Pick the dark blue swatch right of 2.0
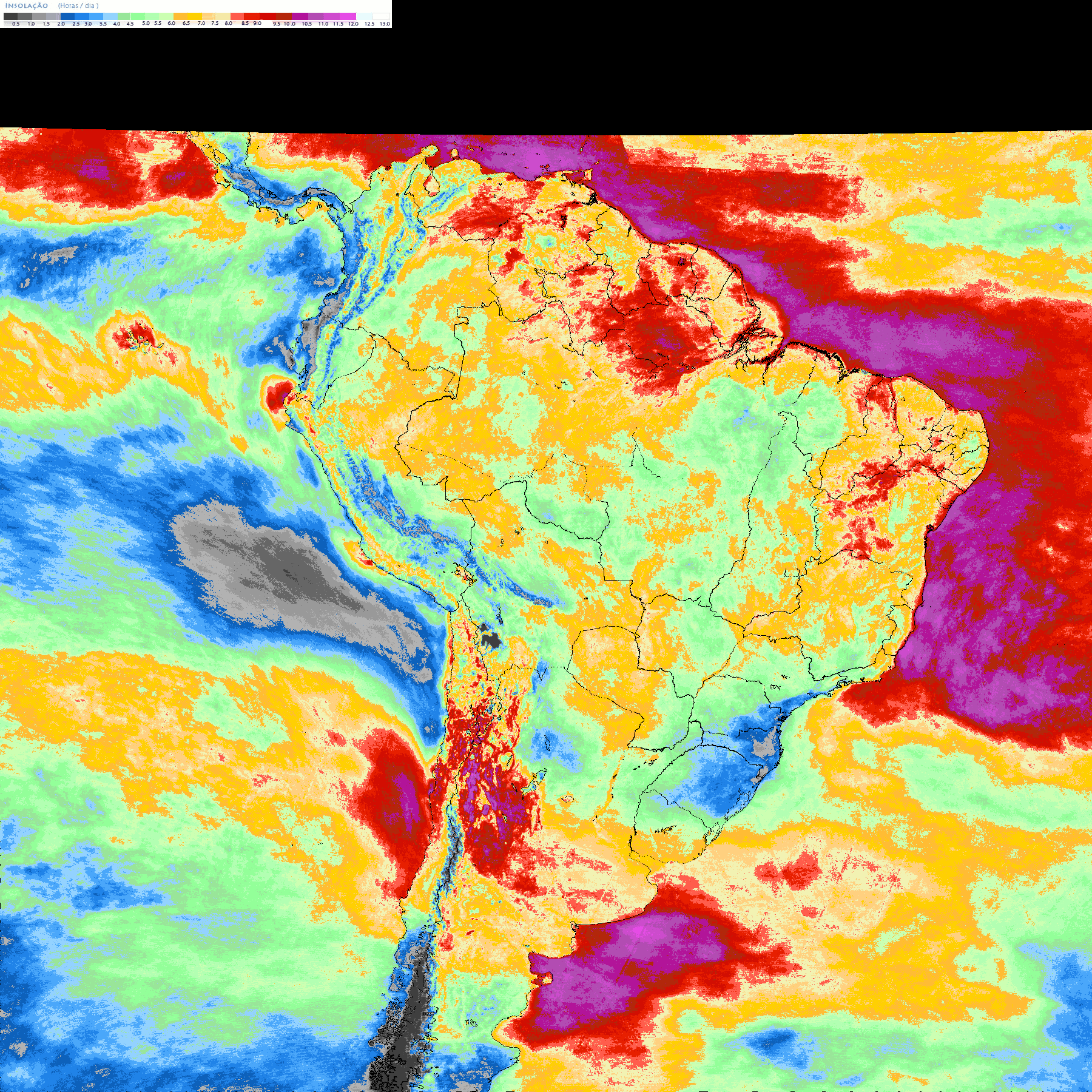Image resolution: width=1092 pixels, height=1092 pixels. pos(67,16)
